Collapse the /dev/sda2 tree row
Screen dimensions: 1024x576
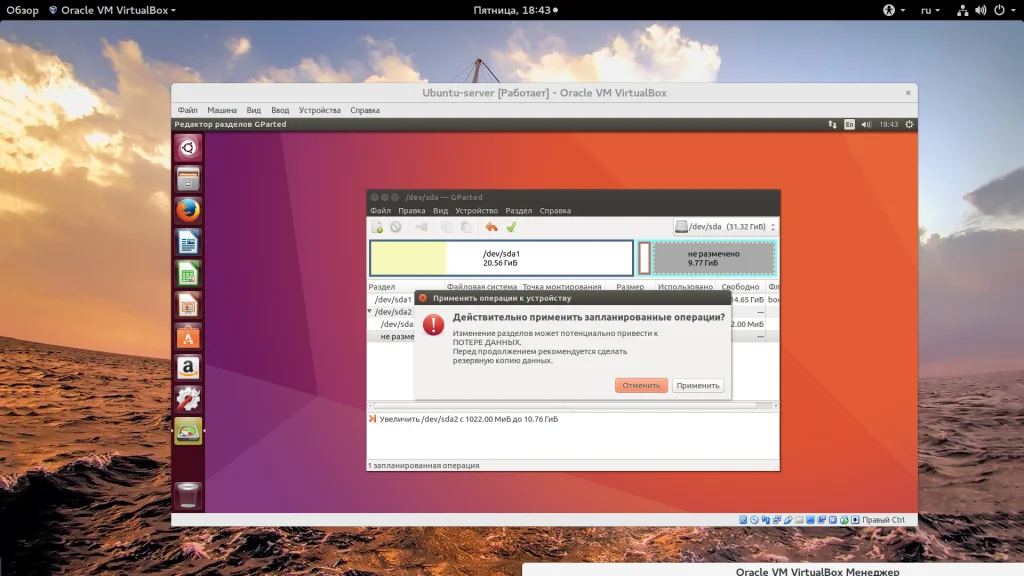[370, 312]
